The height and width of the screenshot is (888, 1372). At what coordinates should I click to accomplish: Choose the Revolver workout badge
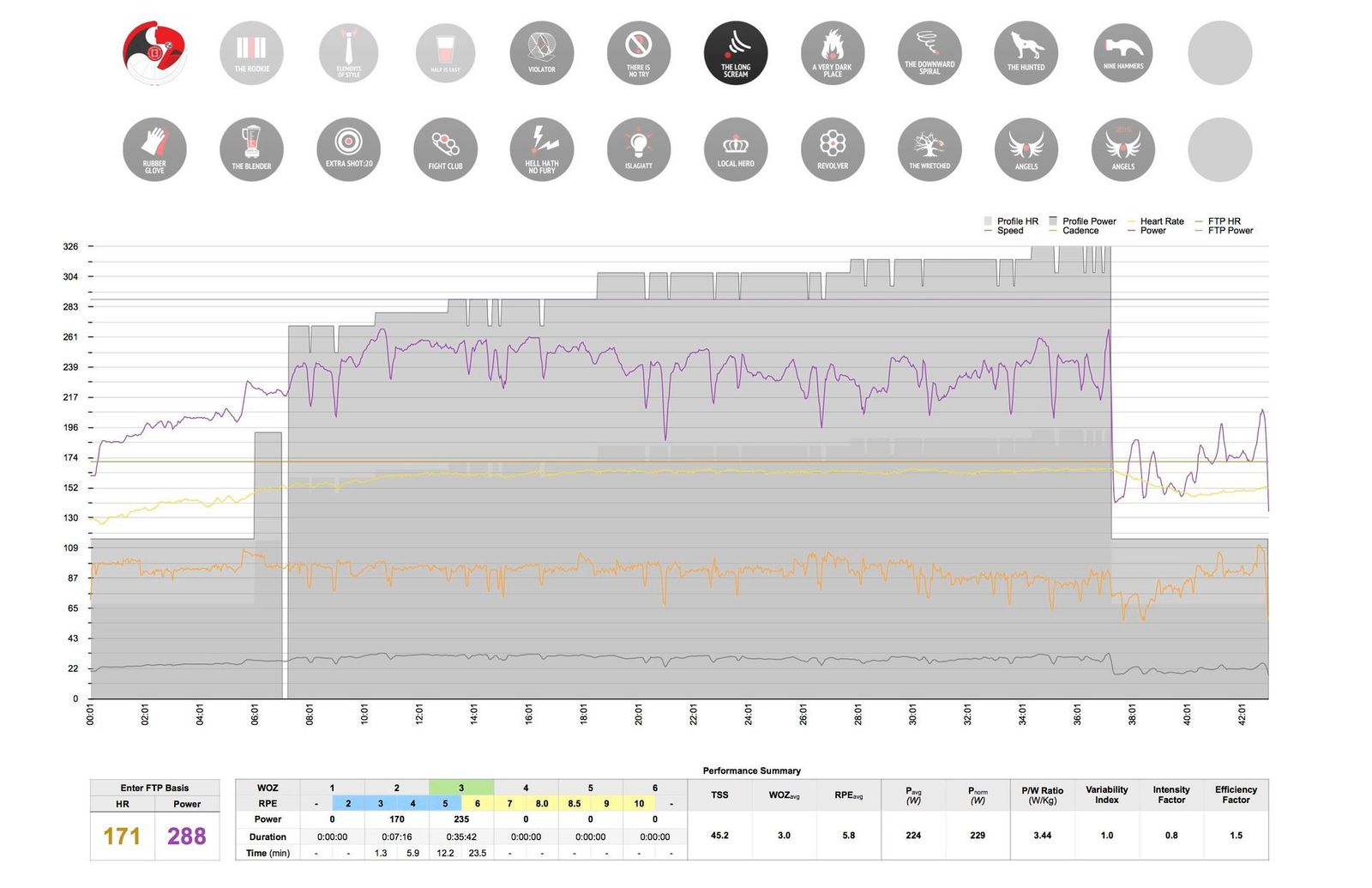(x=832, y=149)
